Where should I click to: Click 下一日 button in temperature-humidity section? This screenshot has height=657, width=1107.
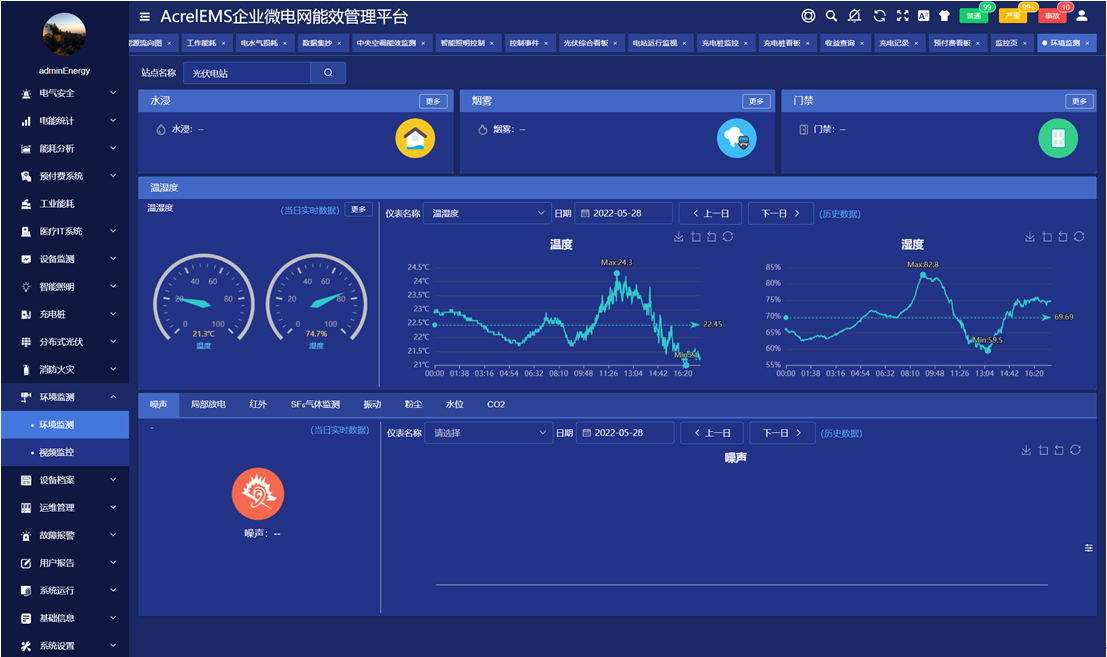781,213
